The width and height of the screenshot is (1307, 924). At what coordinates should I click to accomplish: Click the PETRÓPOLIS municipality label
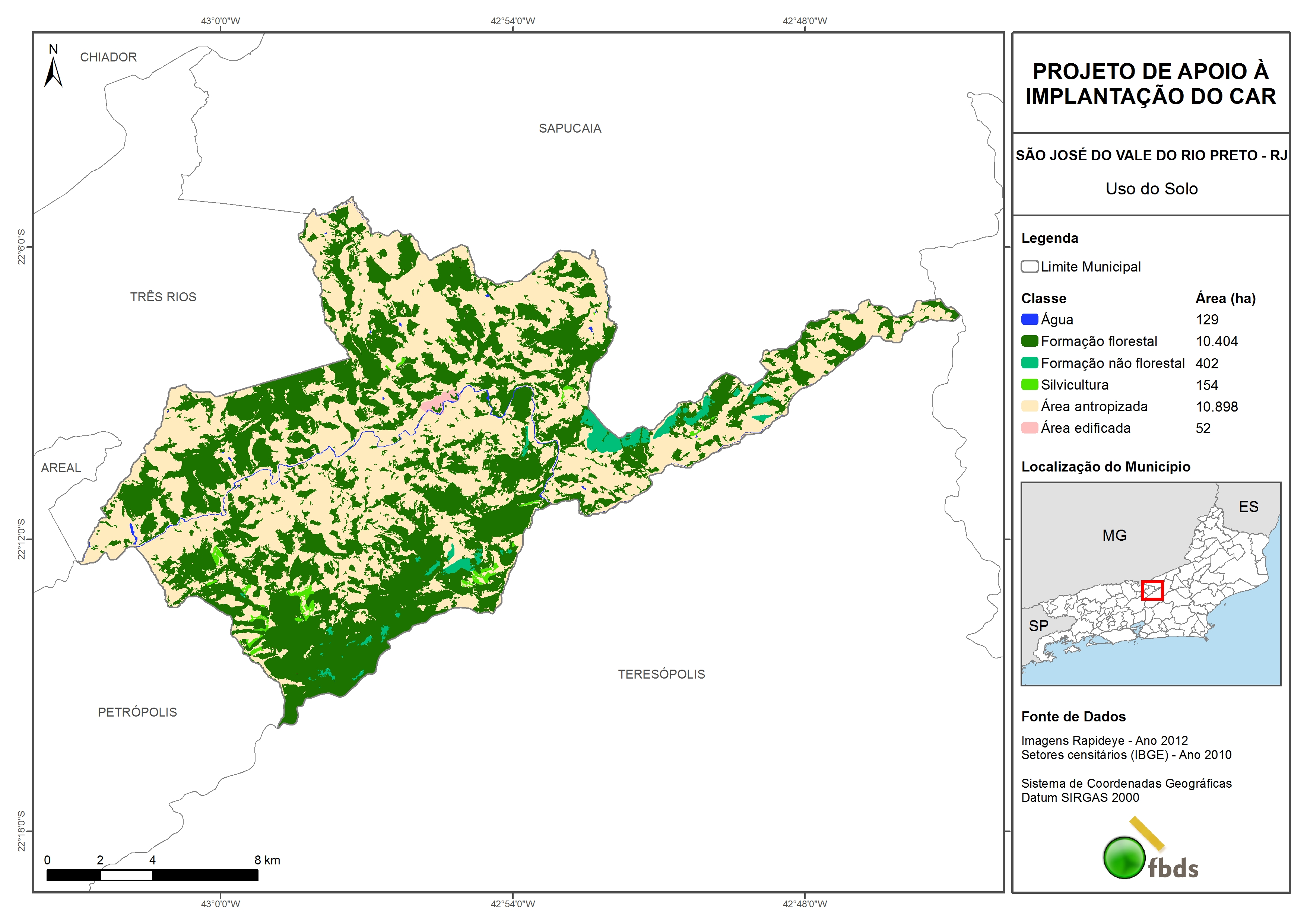click(137, 712)
